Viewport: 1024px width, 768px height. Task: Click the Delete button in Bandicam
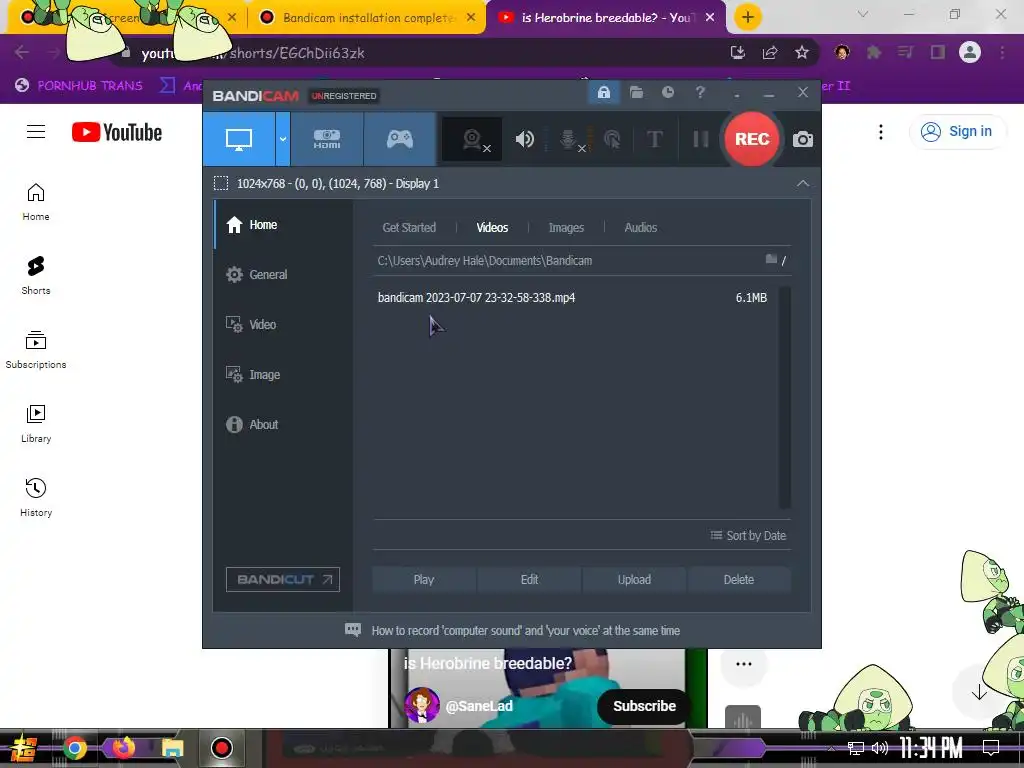click(x=739, y=579)
